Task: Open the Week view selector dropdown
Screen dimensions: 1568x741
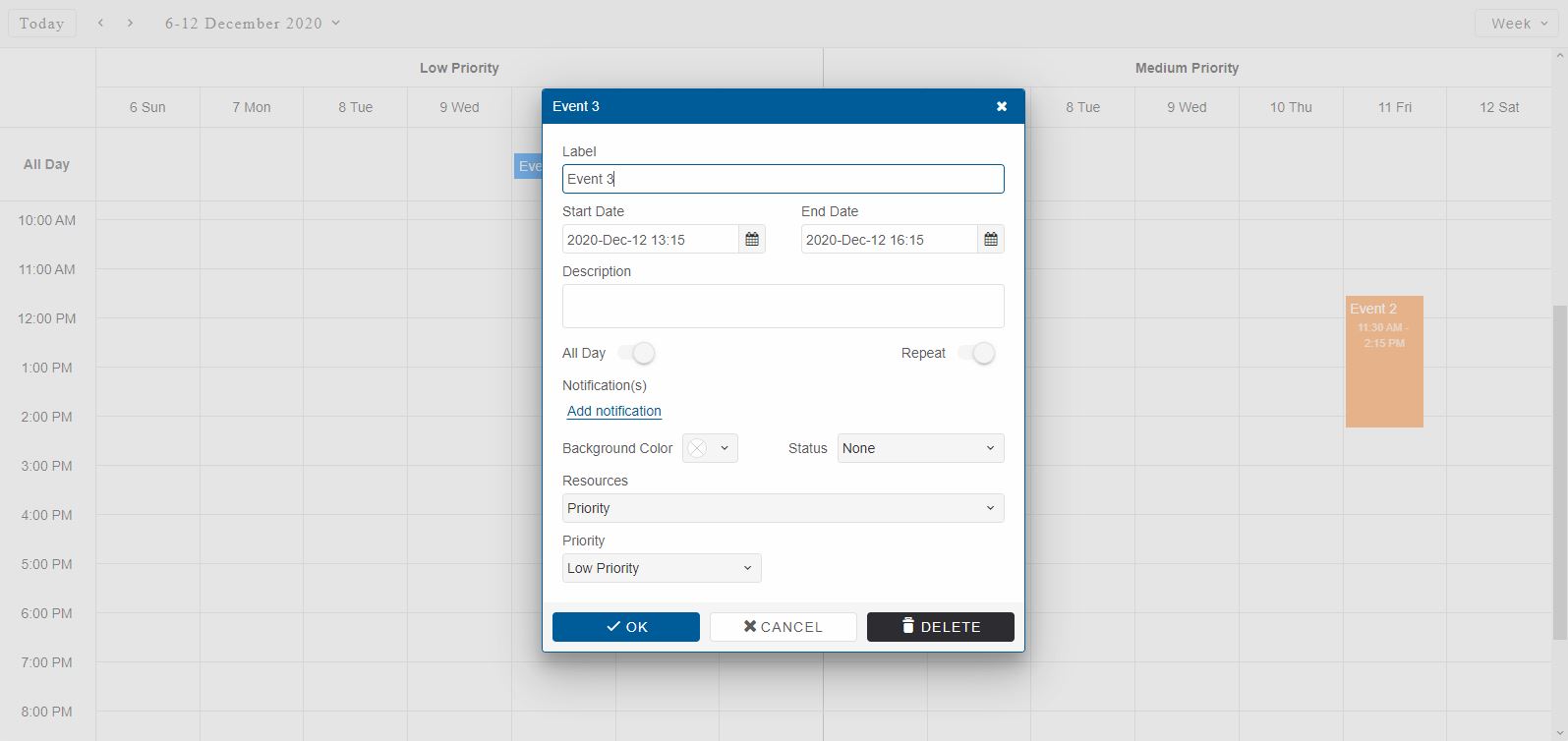Action: click(1517, 24)
